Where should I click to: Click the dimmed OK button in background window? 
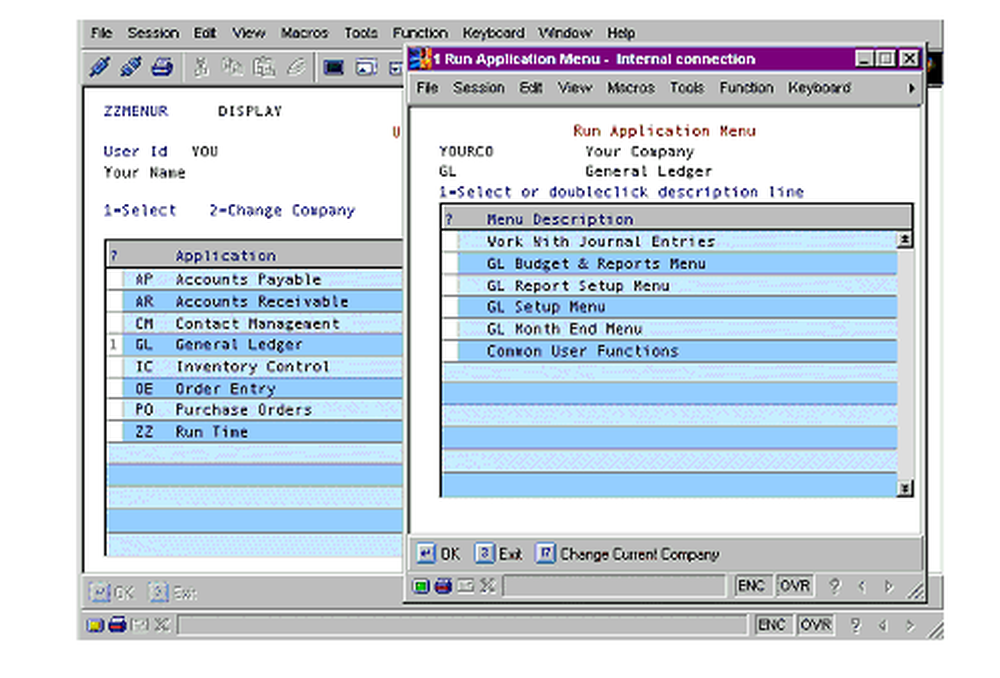coord(111,593)
